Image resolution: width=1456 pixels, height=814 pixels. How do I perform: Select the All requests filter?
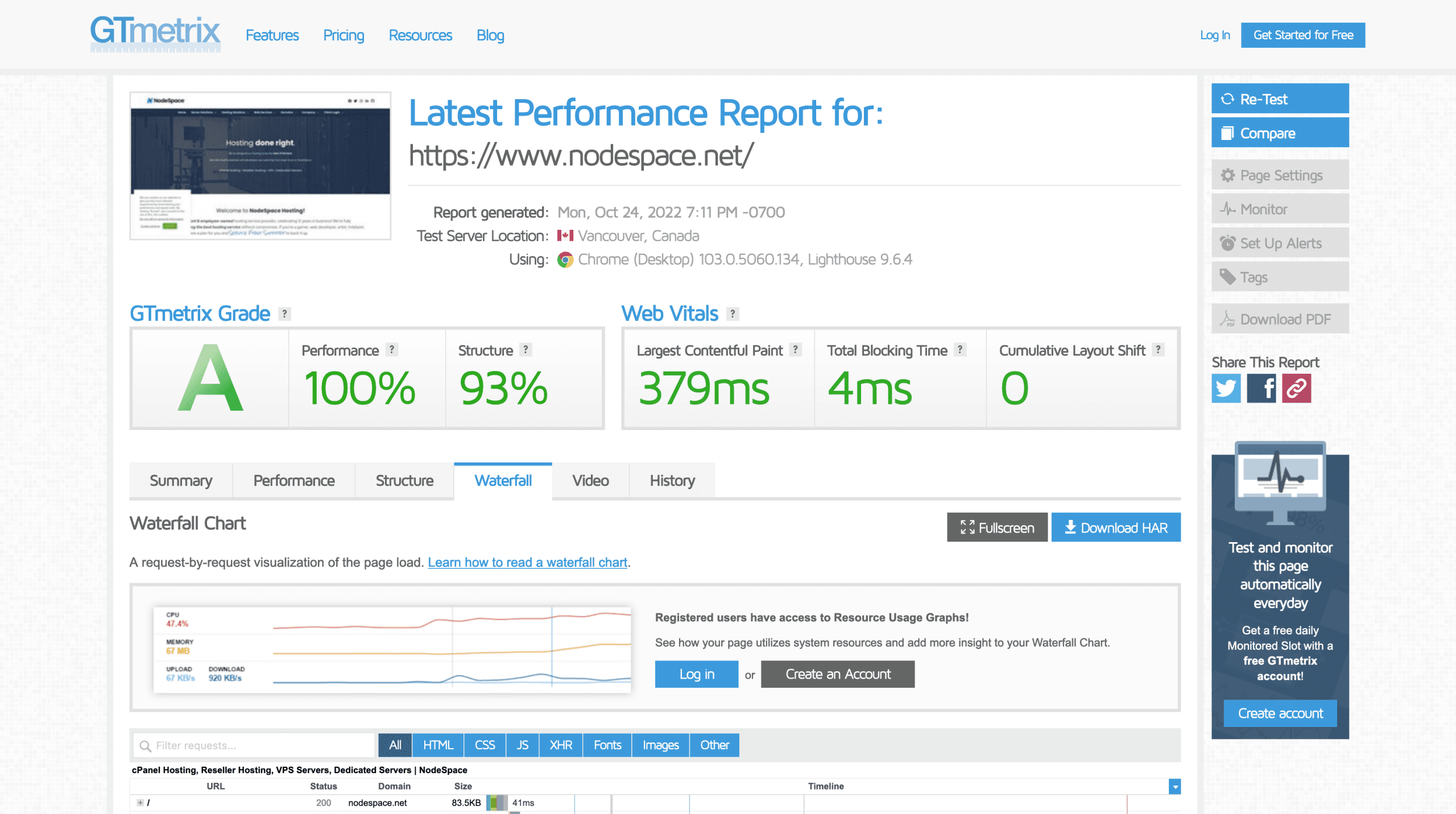click(395, 746)
